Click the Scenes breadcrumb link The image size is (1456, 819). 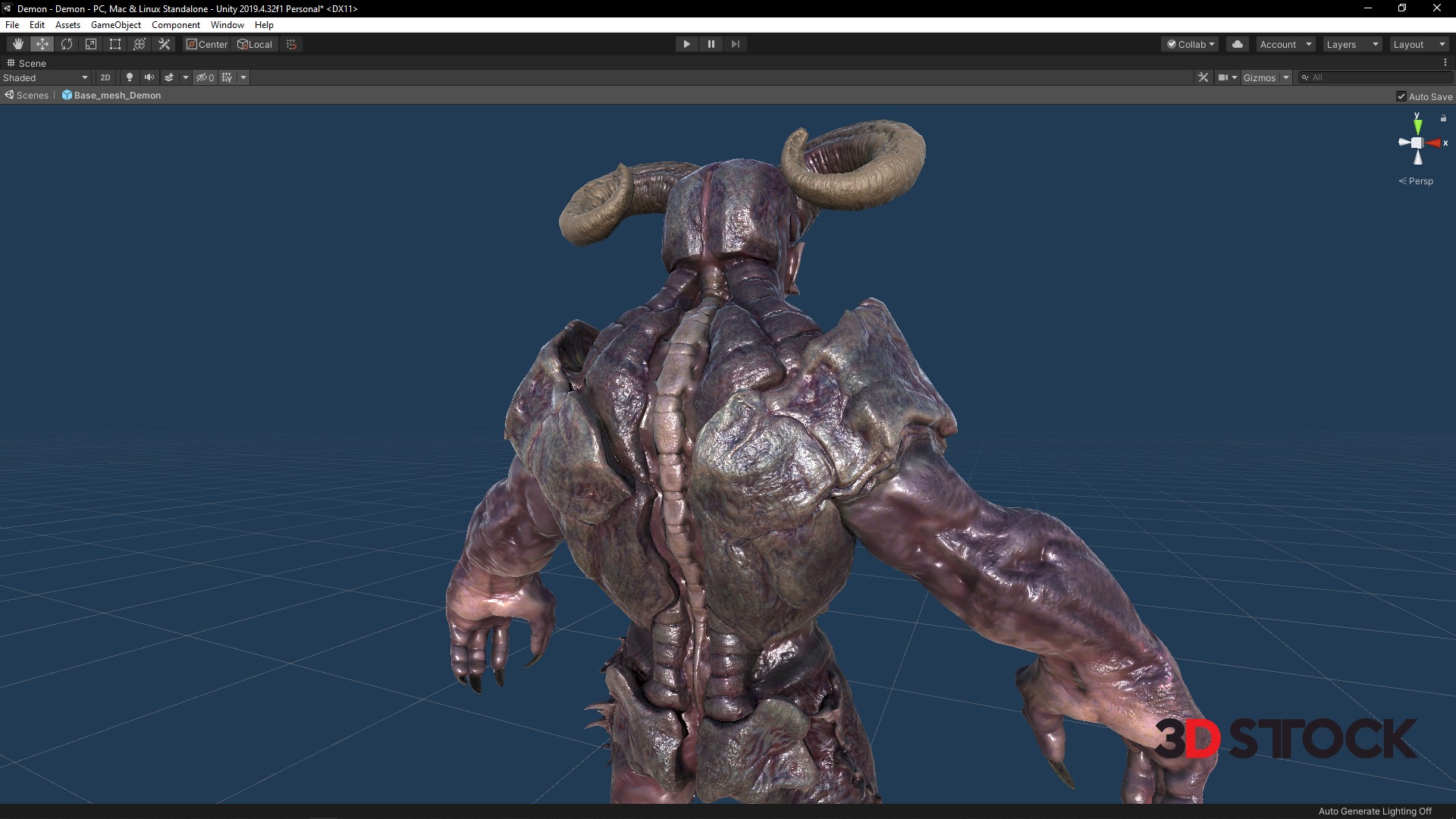[32, 96]
